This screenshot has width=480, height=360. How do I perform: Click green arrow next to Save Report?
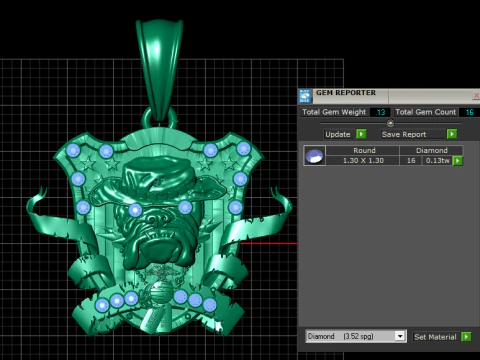pos(452,134)
